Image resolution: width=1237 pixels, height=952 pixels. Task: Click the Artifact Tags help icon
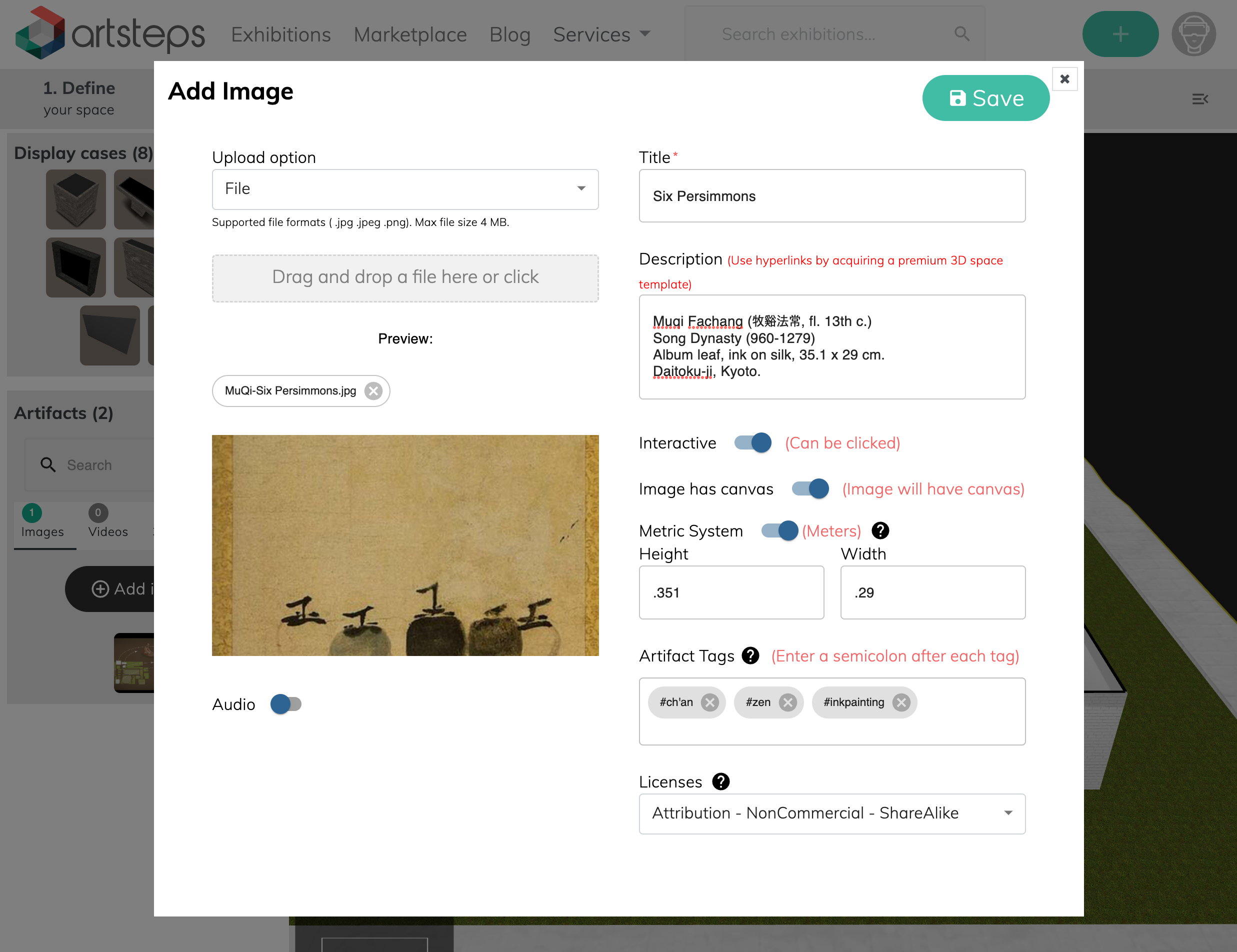(x=750, y=656)
